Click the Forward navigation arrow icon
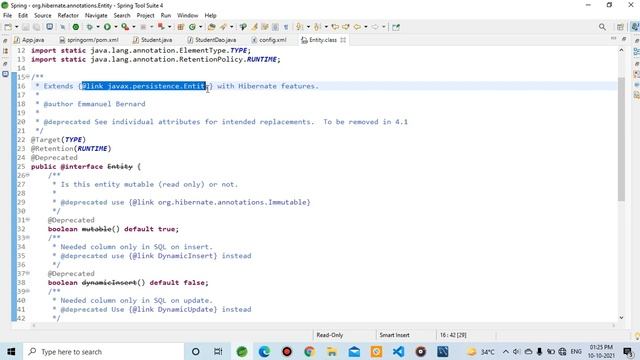This screenshot has width=640, height=360. (375, 27)
